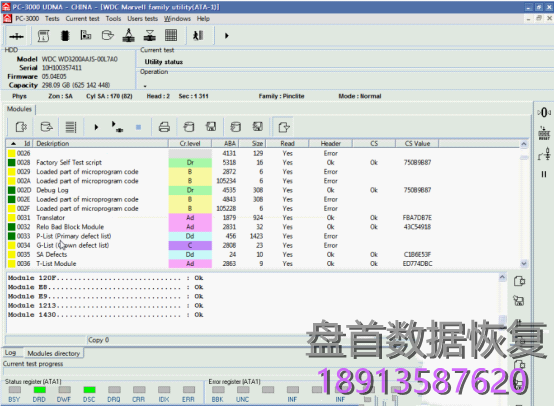554x406 pixels.
Task: Click the purple C level cell for G-List
Action: (190, 245)
